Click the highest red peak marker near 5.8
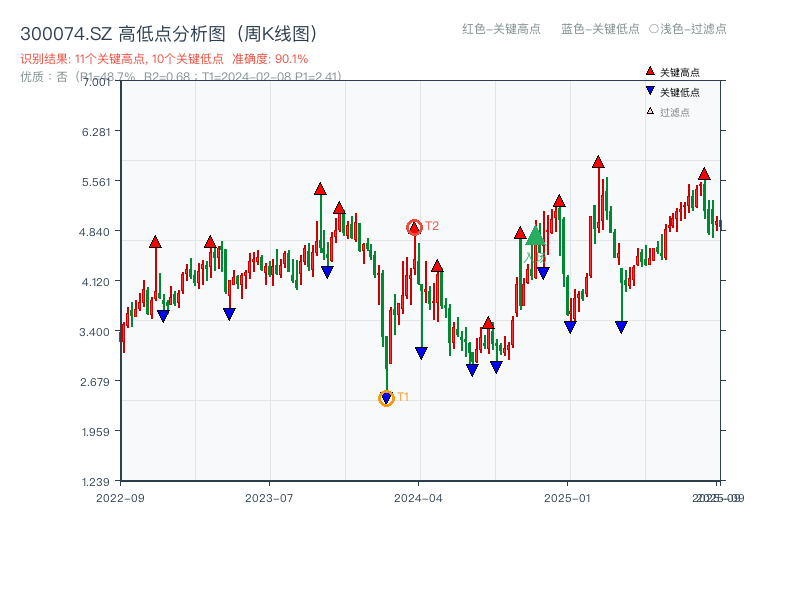The height and width of the screenshot is (600, 800). coord(598,162)
